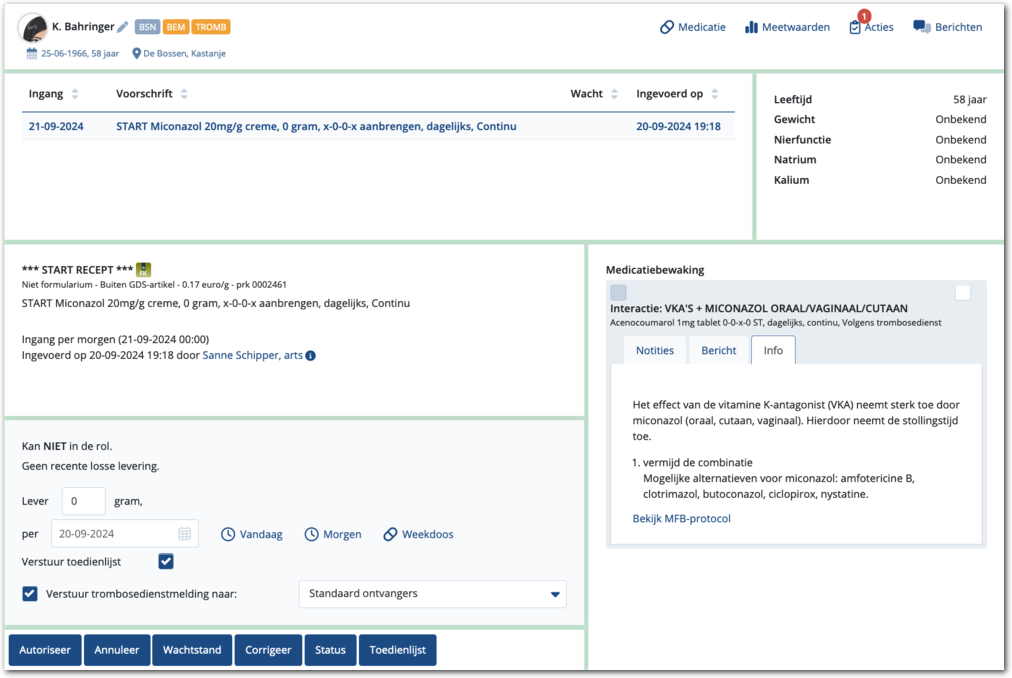The width and height of the screenshot is (1012, 678).
Task: Switch to the Bericht tab
Action: pos(718,350)
